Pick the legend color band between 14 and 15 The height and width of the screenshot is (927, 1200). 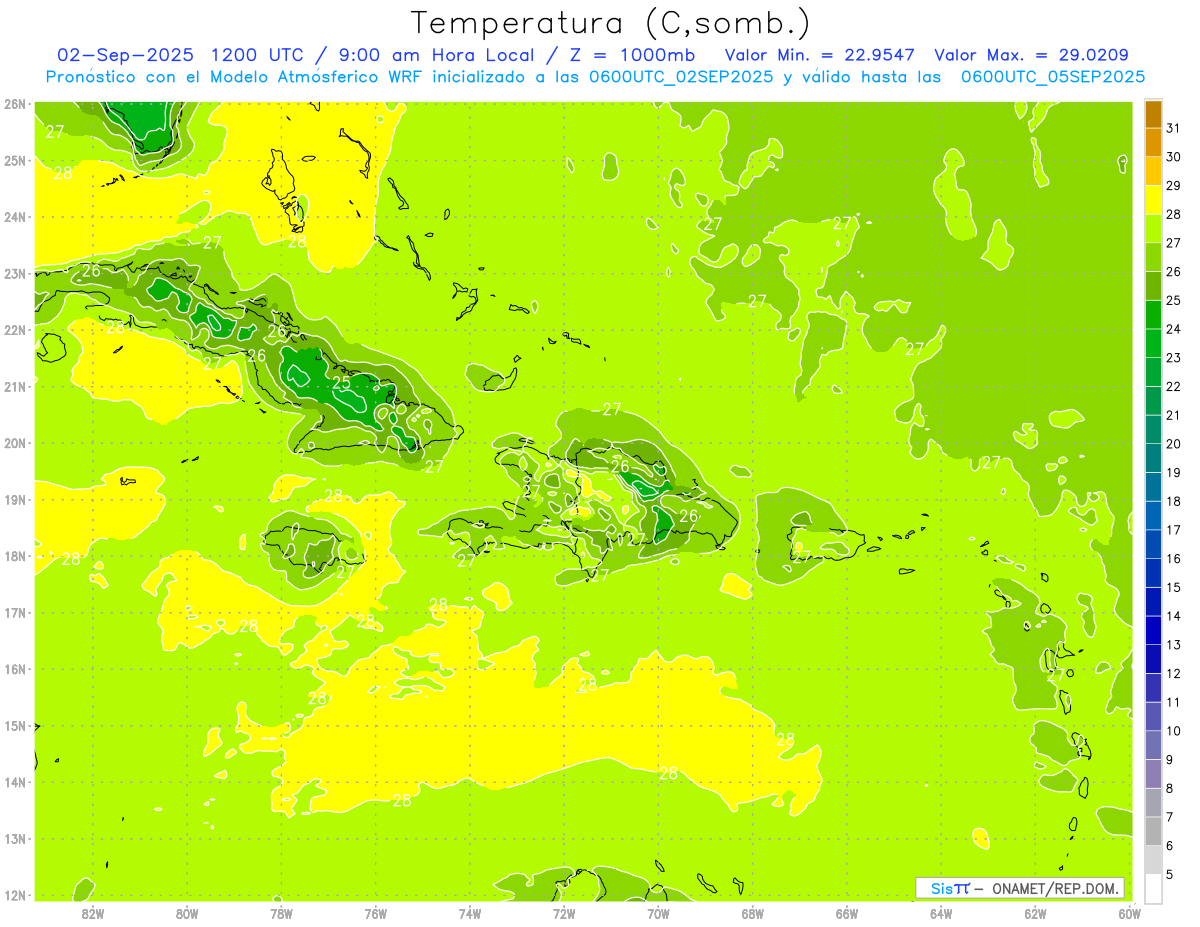(x=1153, y=601)
